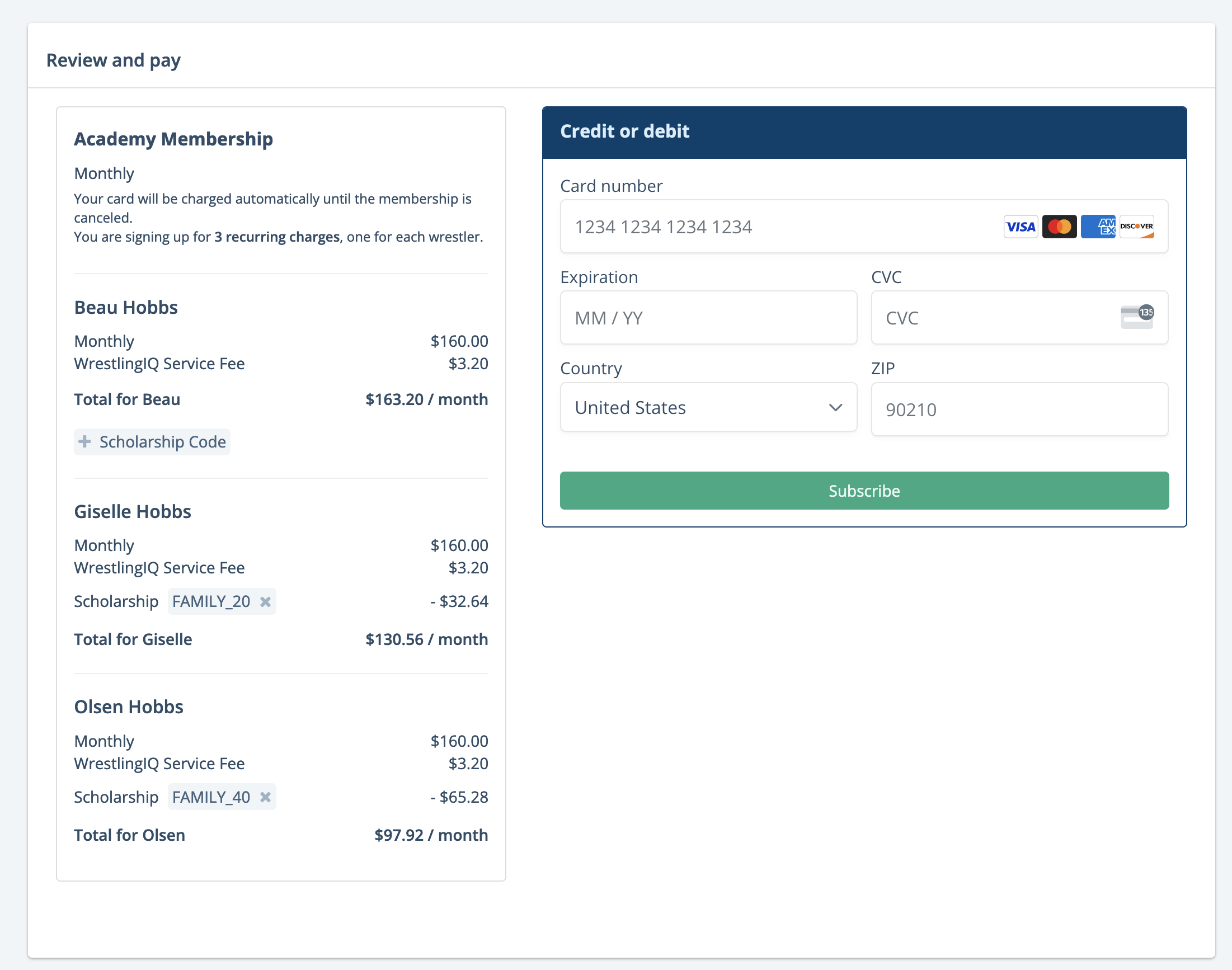Image resolution: width=1232 pixels, height=970 pixels.
Task: Click the Mastercard logo
Action: [1059, 227]
